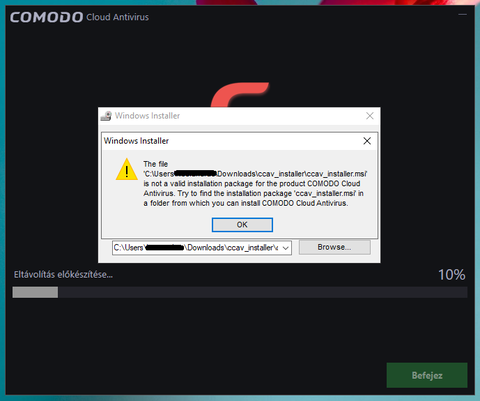Click the 'Eltávolítás előkészítése...' status text

(63, 275)
